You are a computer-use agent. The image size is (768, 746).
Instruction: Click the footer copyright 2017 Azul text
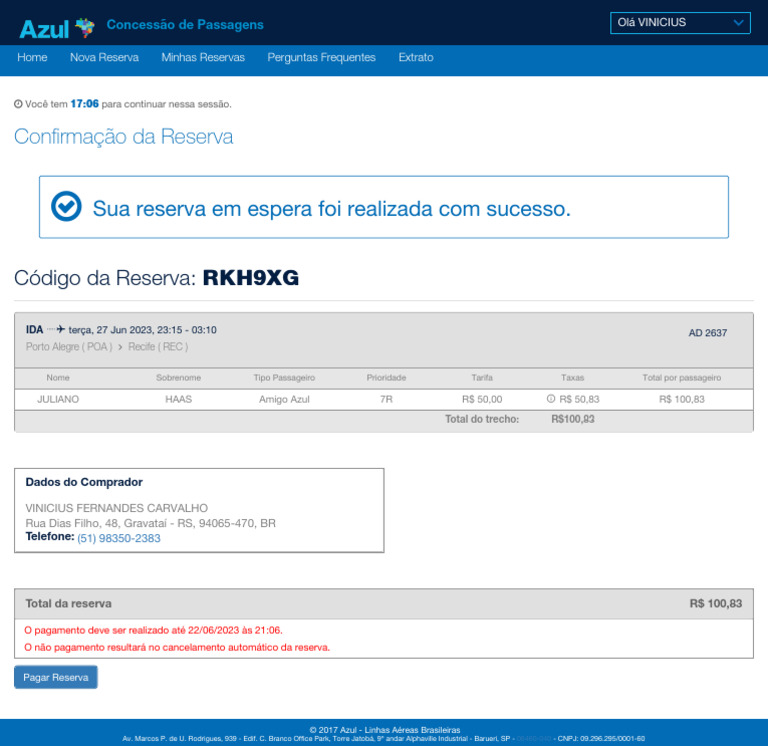[x=385, y=730]
